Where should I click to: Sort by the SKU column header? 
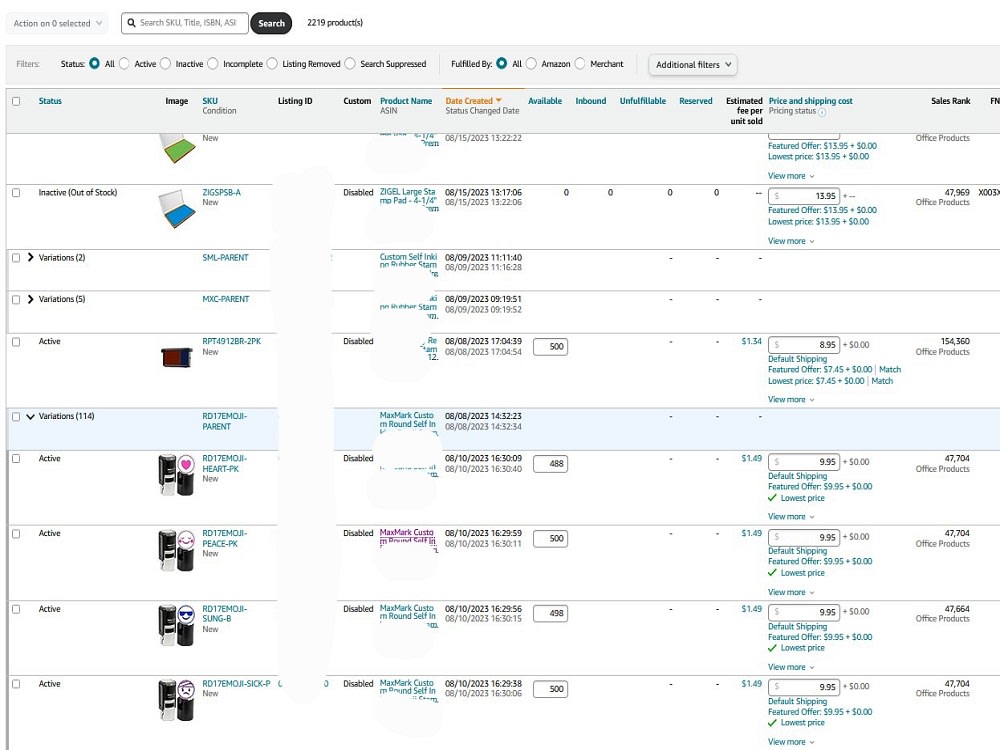click(210, 101)
